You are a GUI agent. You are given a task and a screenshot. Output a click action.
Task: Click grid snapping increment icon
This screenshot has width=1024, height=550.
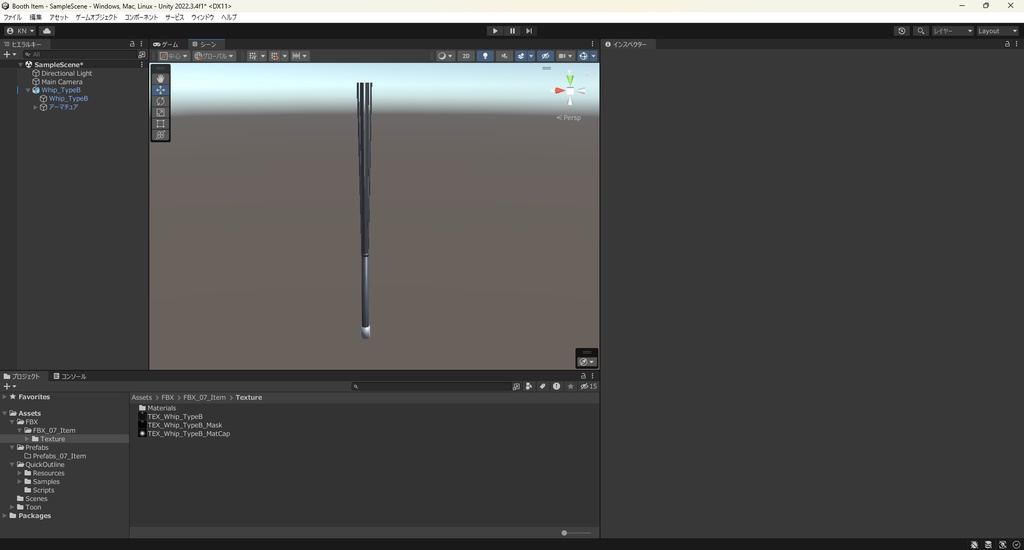pos(298,56)
